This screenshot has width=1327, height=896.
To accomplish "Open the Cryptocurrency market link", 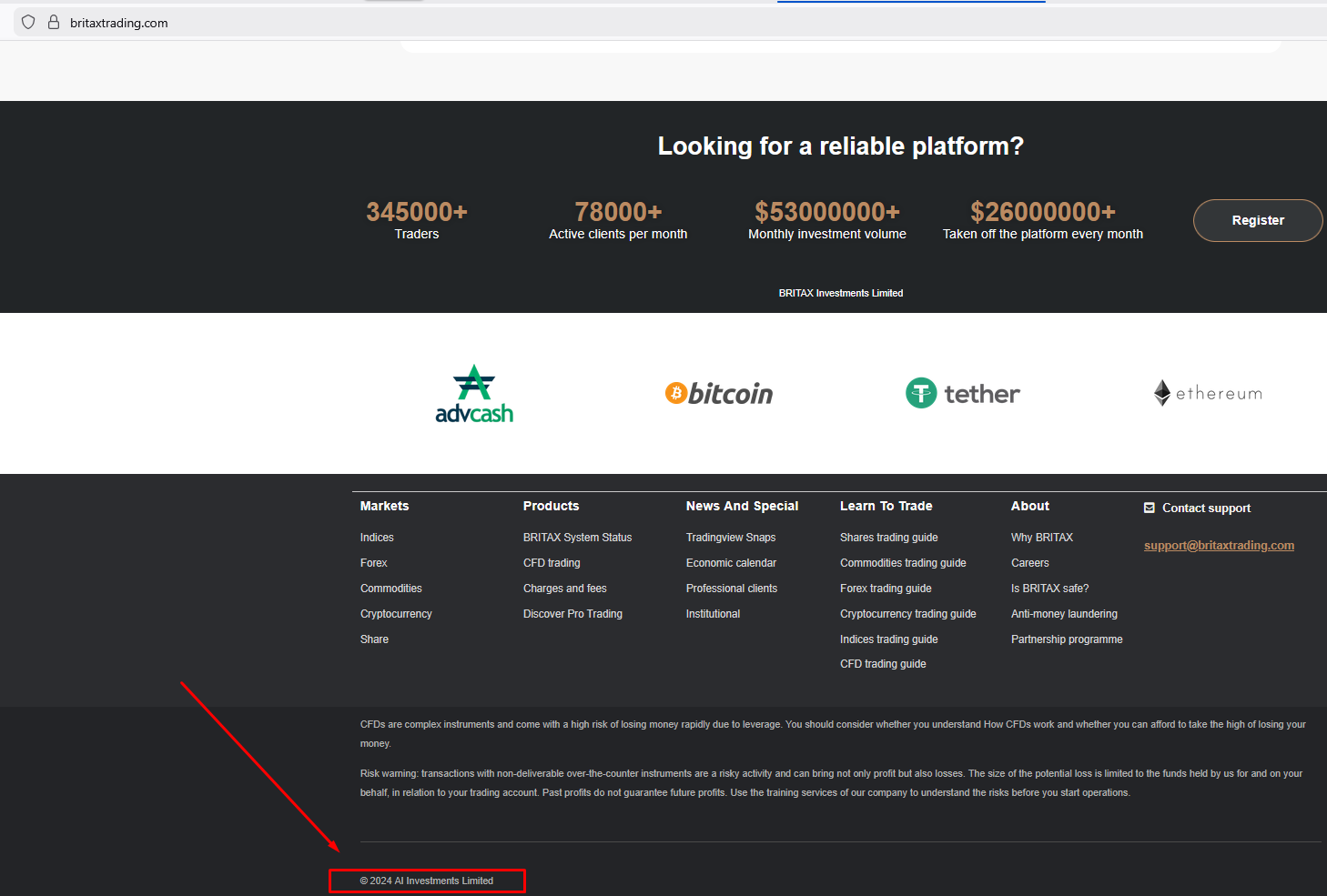I will [396, 613].
